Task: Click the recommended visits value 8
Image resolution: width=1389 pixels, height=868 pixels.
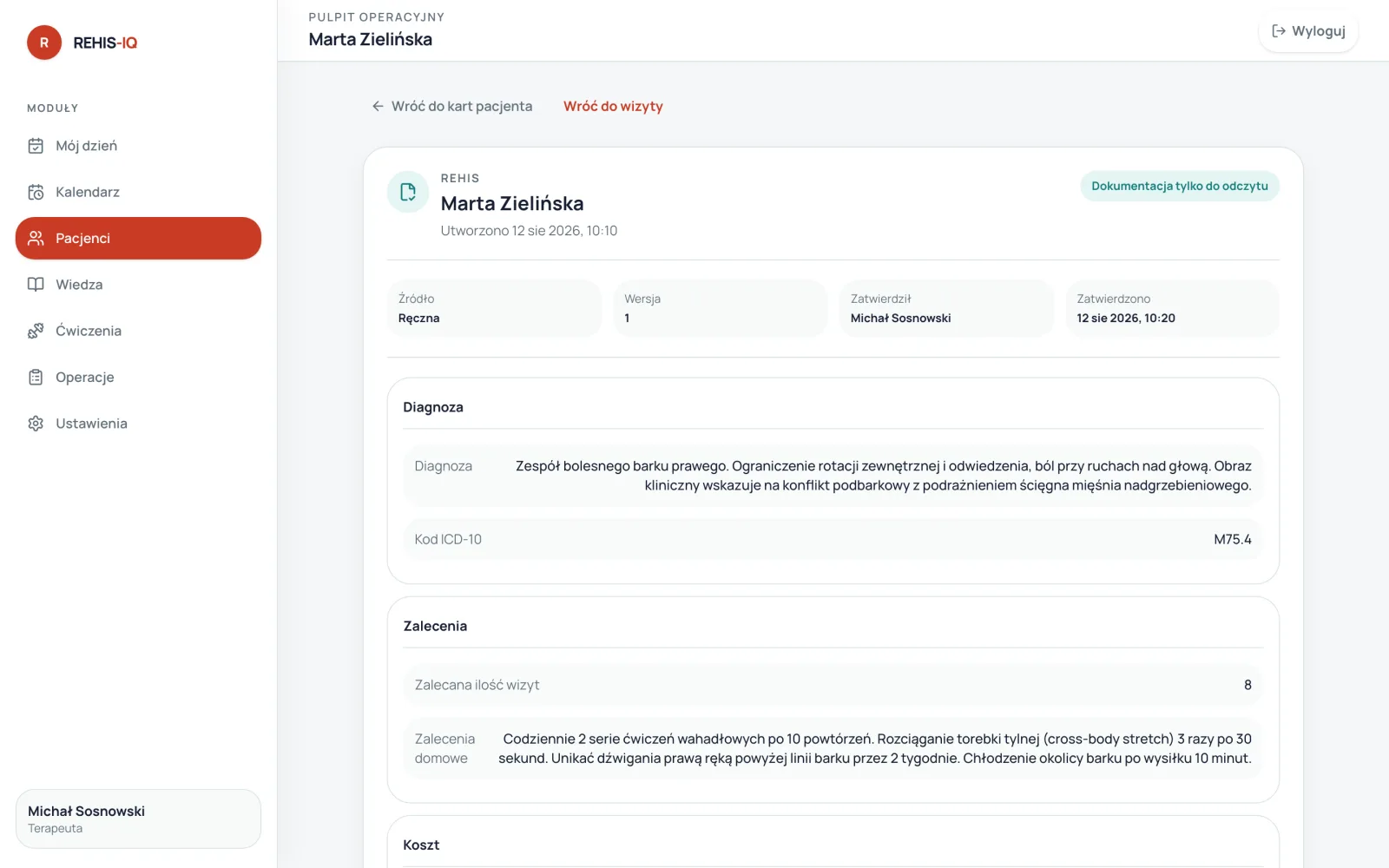Action: [1247, 685]
